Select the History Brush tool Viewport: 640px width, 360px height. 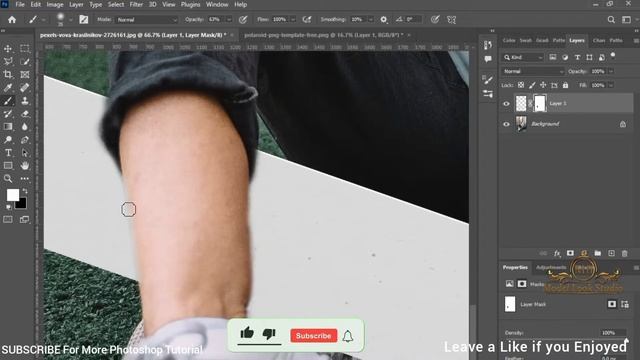(8, 113)
